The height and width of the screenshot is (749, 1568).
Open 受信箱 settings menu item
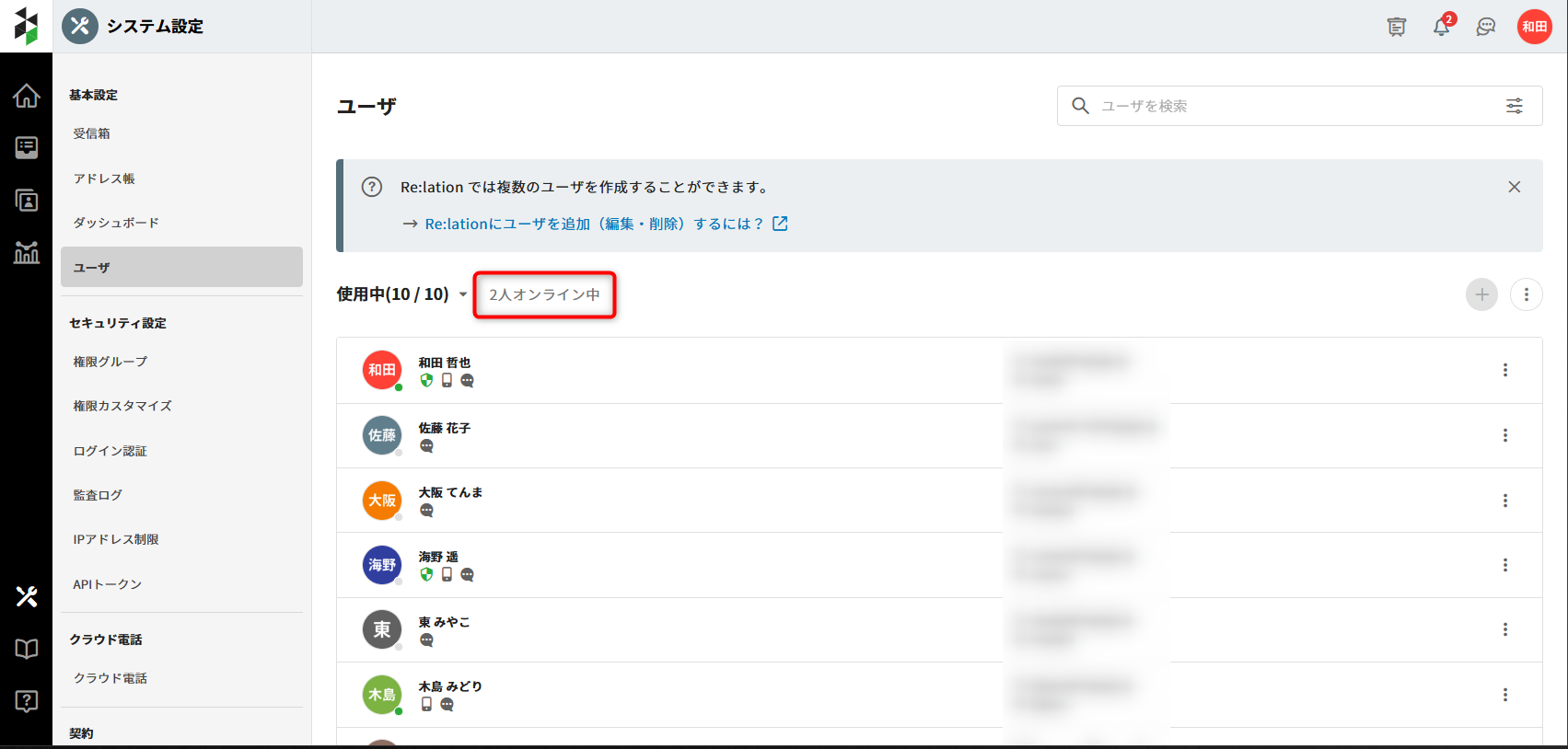tap(92, 133)
